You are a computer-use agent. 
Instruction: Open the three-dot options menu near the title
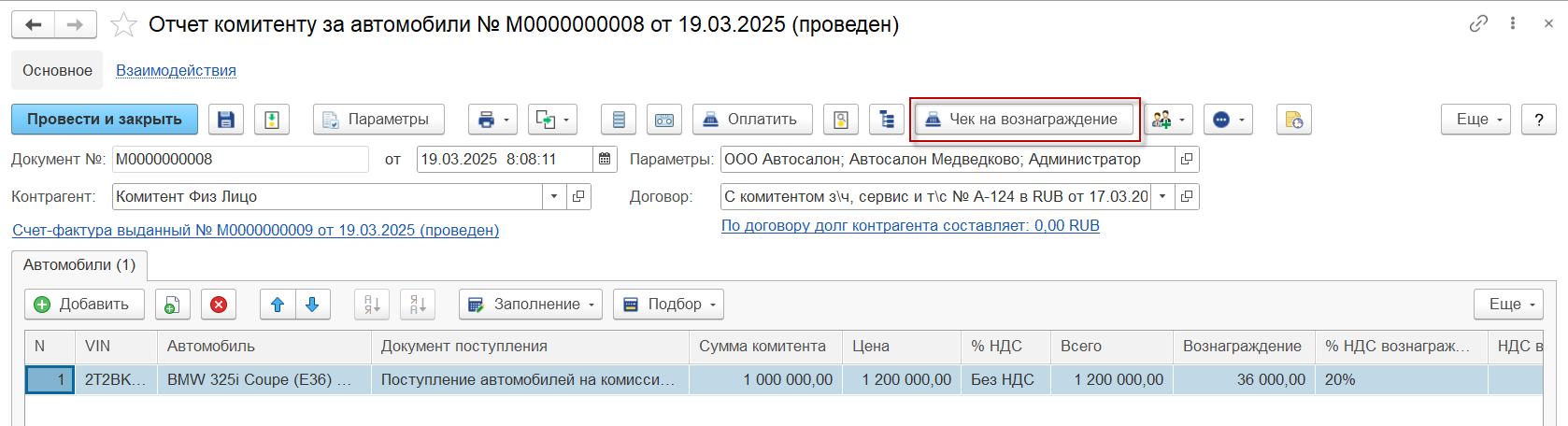coord(1513,23)
